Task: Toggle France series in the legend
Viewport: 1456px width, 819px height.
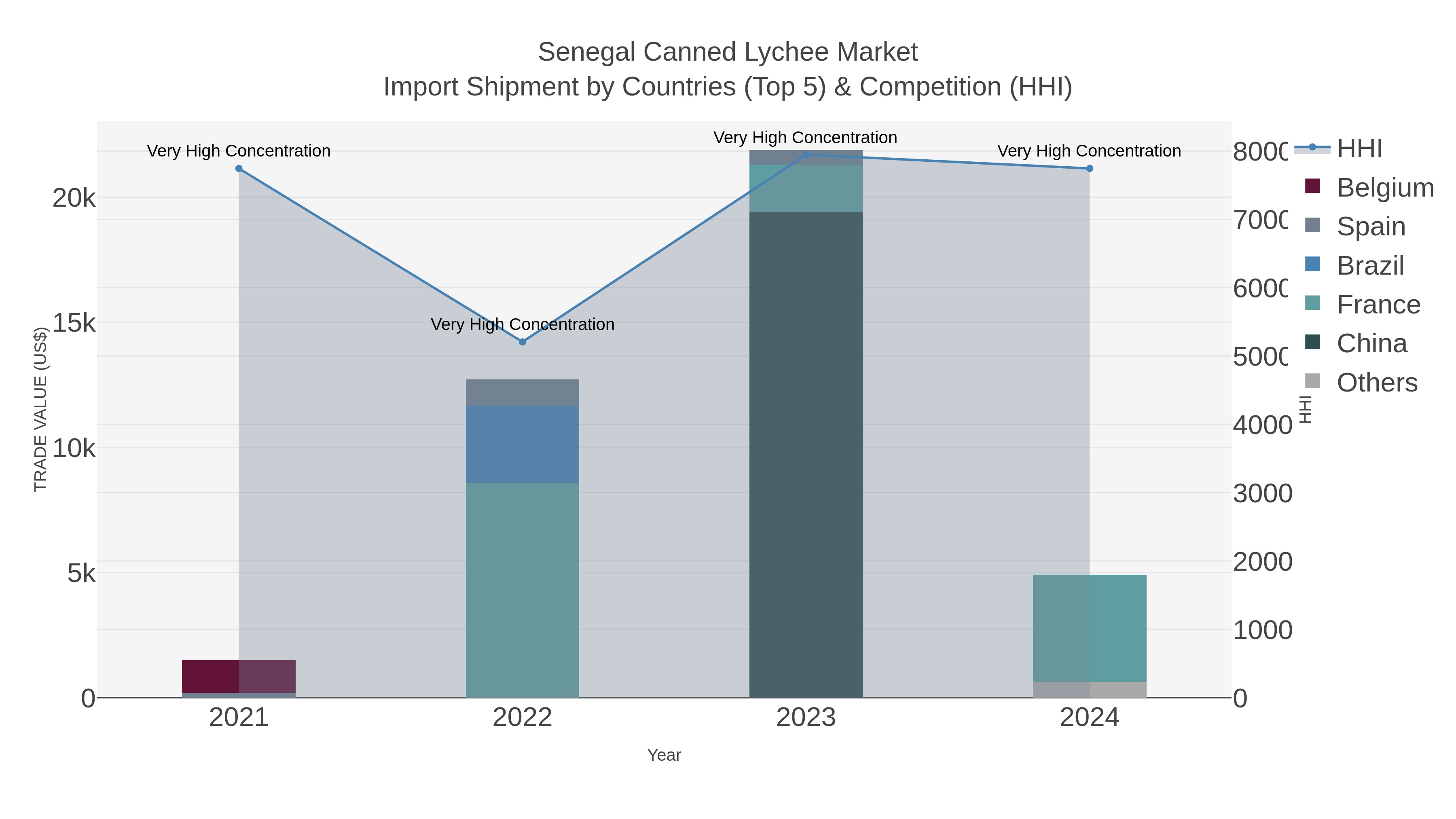Action: click(x=1362, y=304)
